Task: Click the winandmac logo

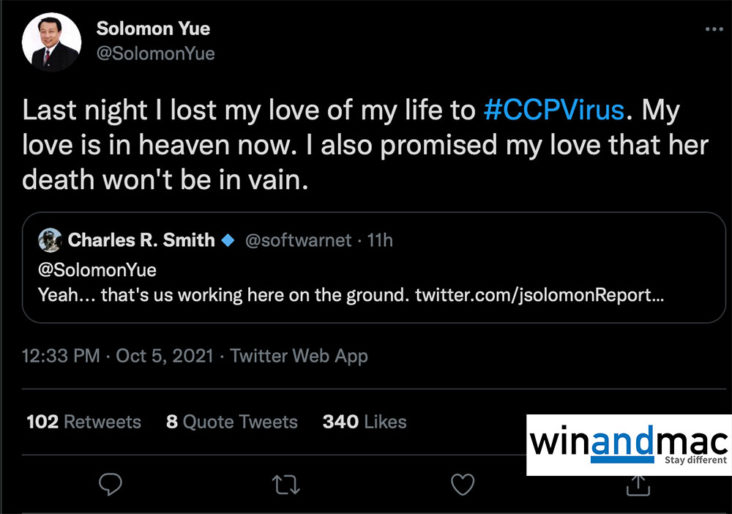Action: (x=628, y=443)
